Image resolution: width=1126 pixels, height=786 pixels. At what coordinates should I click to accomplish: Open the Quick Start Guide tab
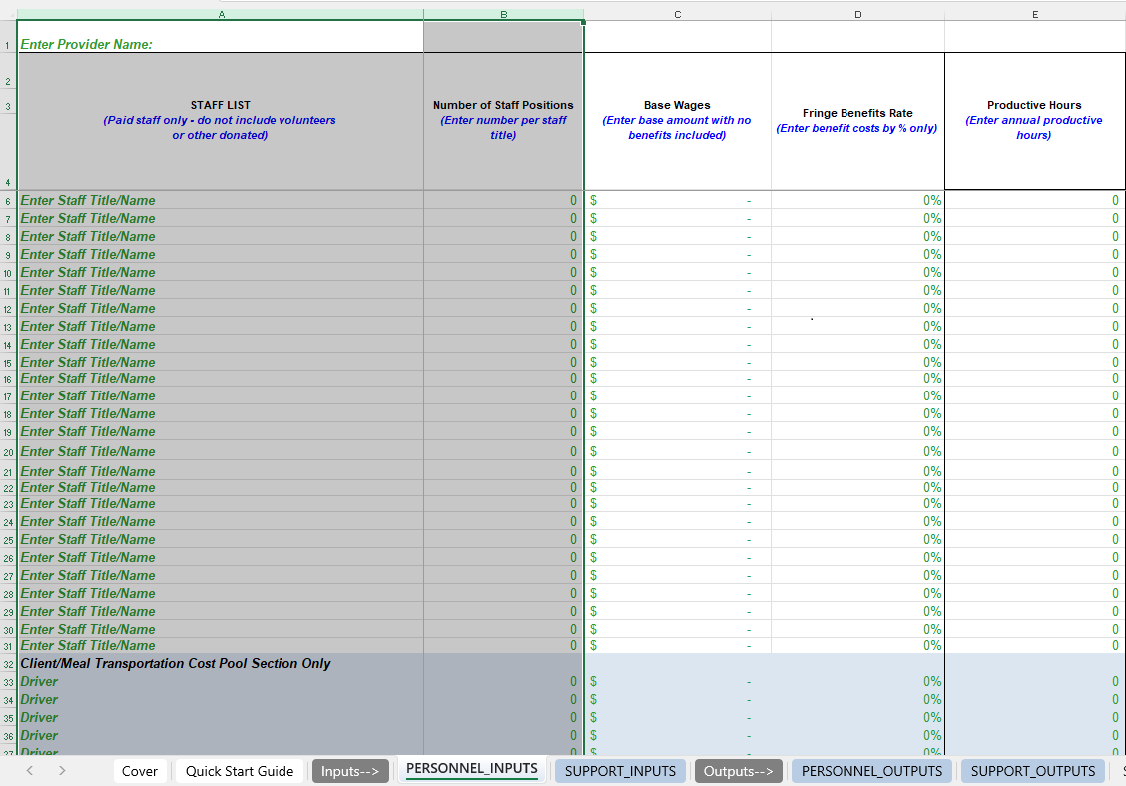(x=239, y=770)
